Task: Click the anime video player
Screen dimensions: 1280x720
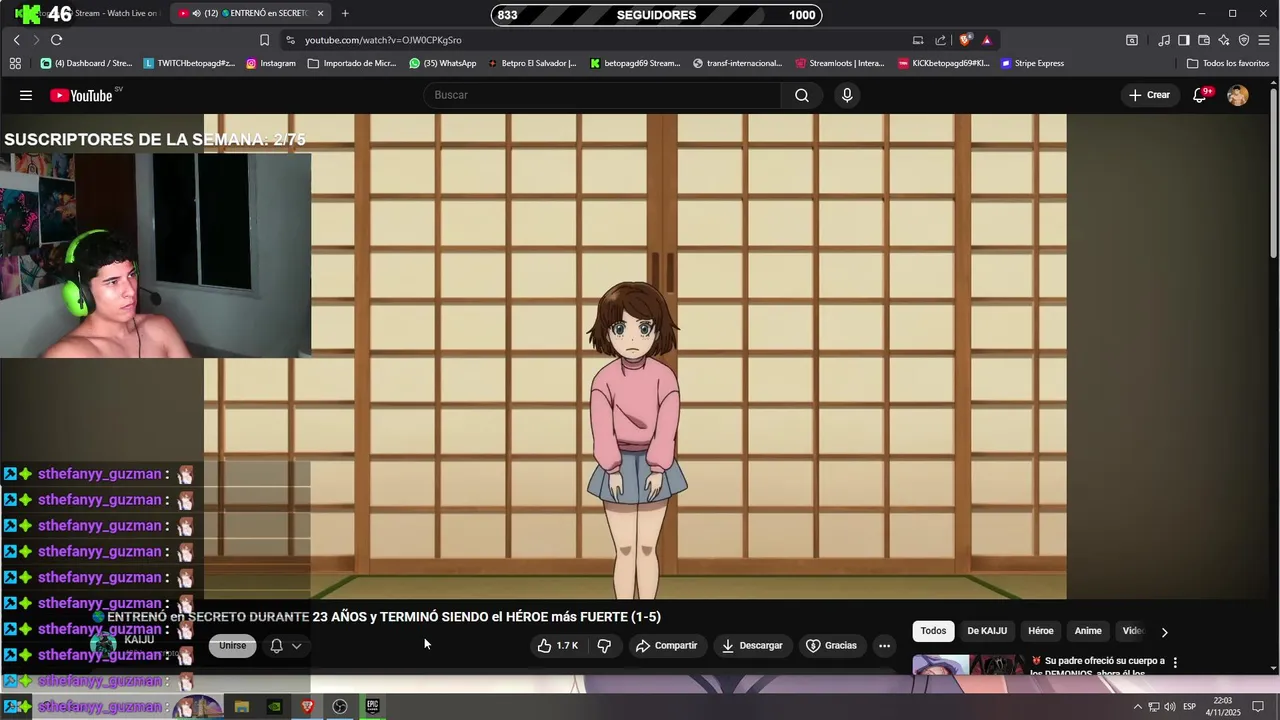Action: (x=635, y=357)
